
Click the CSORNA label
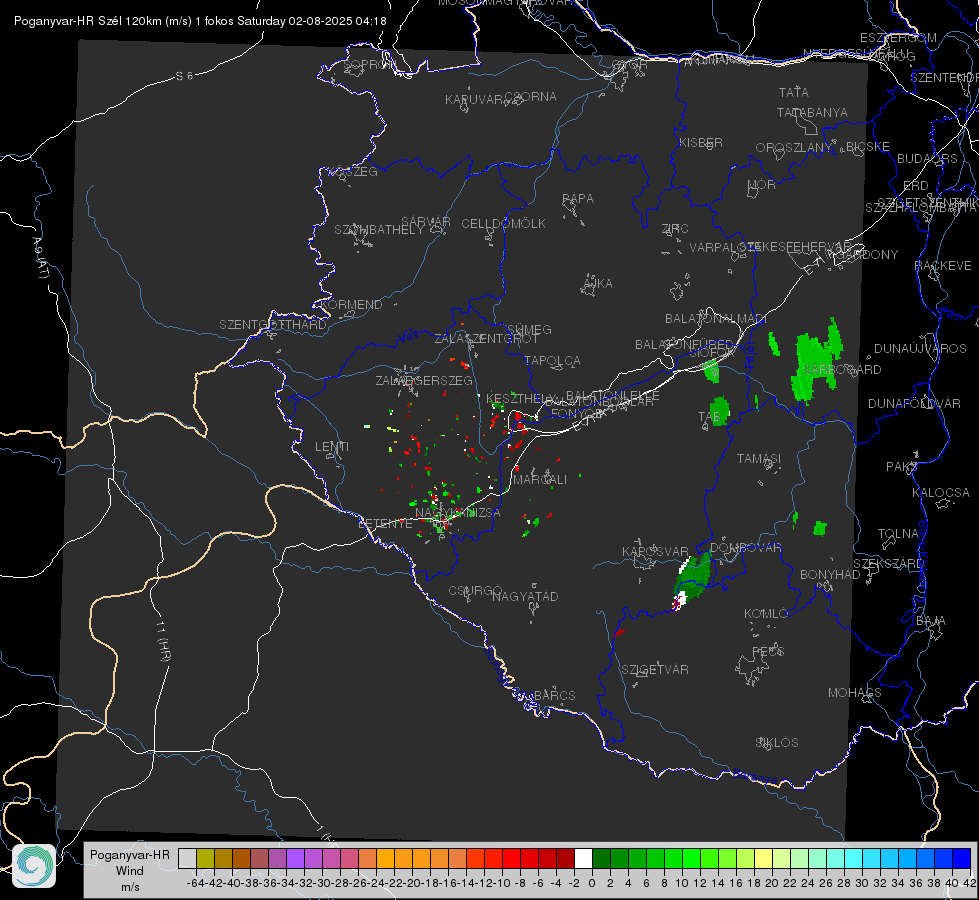pos(531,97)
